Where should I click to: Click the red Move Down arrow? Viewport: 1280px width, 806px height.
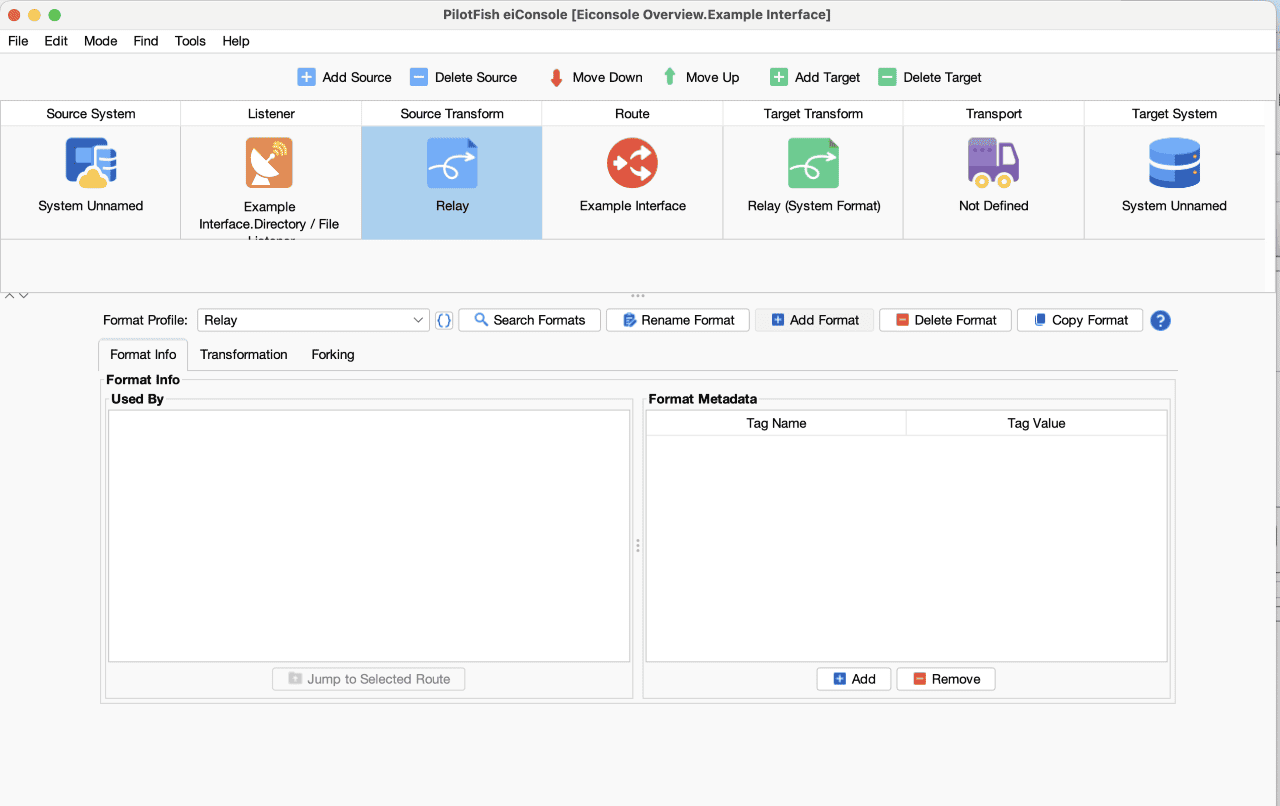(x=557, y=78)
